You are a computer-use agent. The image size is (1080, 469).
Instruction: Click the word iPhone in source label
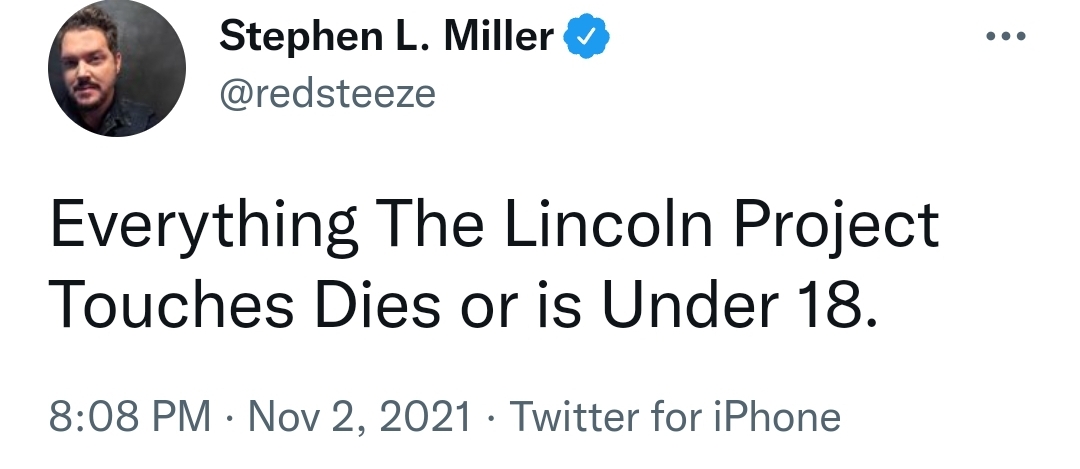776,417
